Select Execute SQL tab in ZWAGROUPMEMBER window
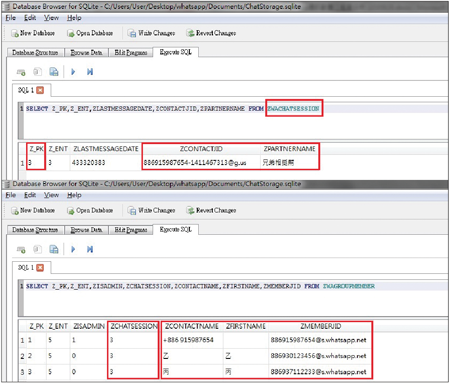The width and height of the screenshot is (450, 384). point(176,229)
